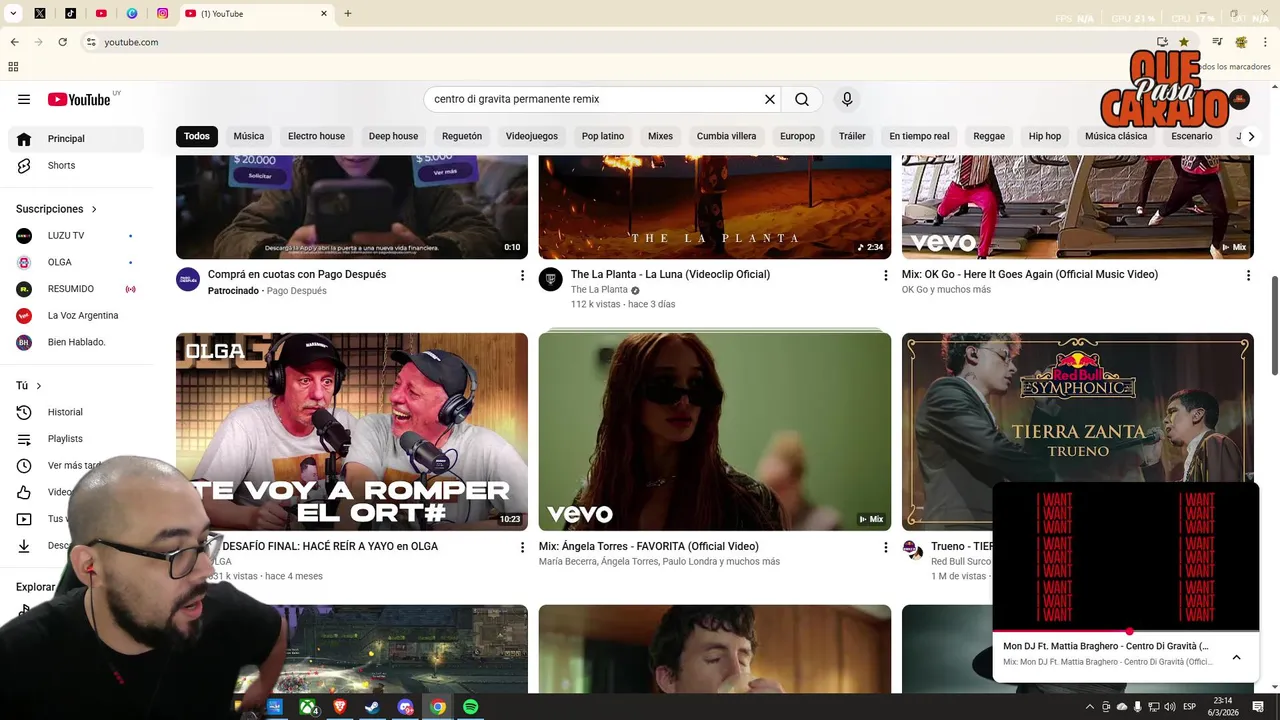Open the YouTube hamburger guide menu
The width and height of the screenshot is (1280, 720).
(x=24, y=99)
